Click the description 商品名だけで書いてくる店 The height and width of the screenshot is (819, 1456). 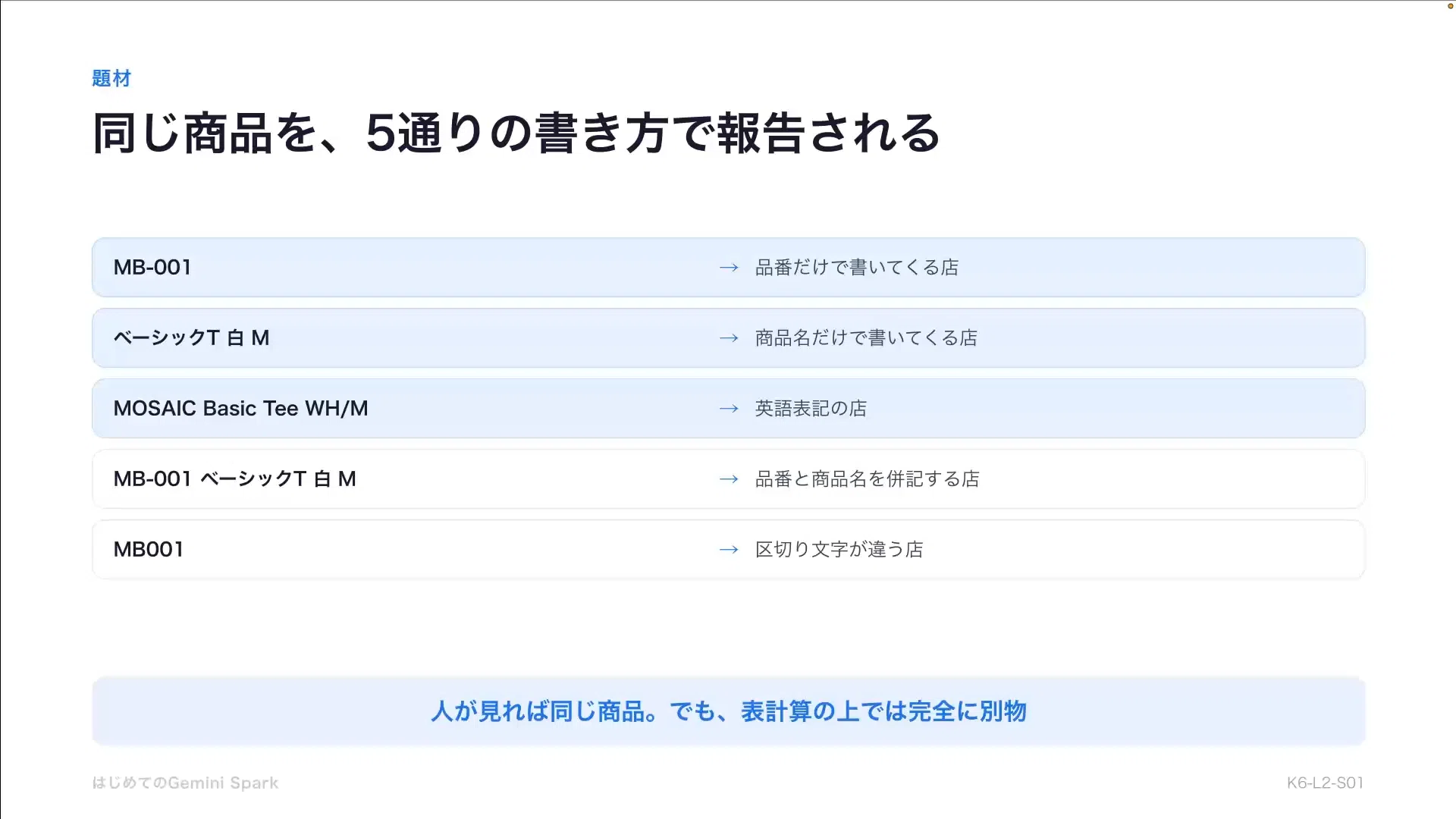point(866,338)
